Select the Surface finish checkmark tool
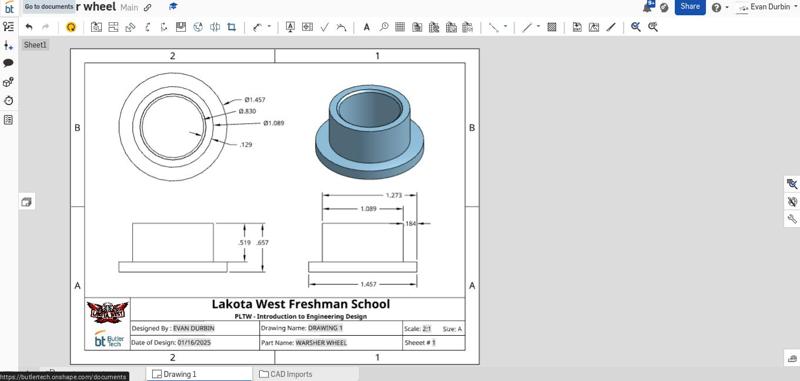This screenshot has height=381, width=800. pyautogui.click(x=324, y=28)
